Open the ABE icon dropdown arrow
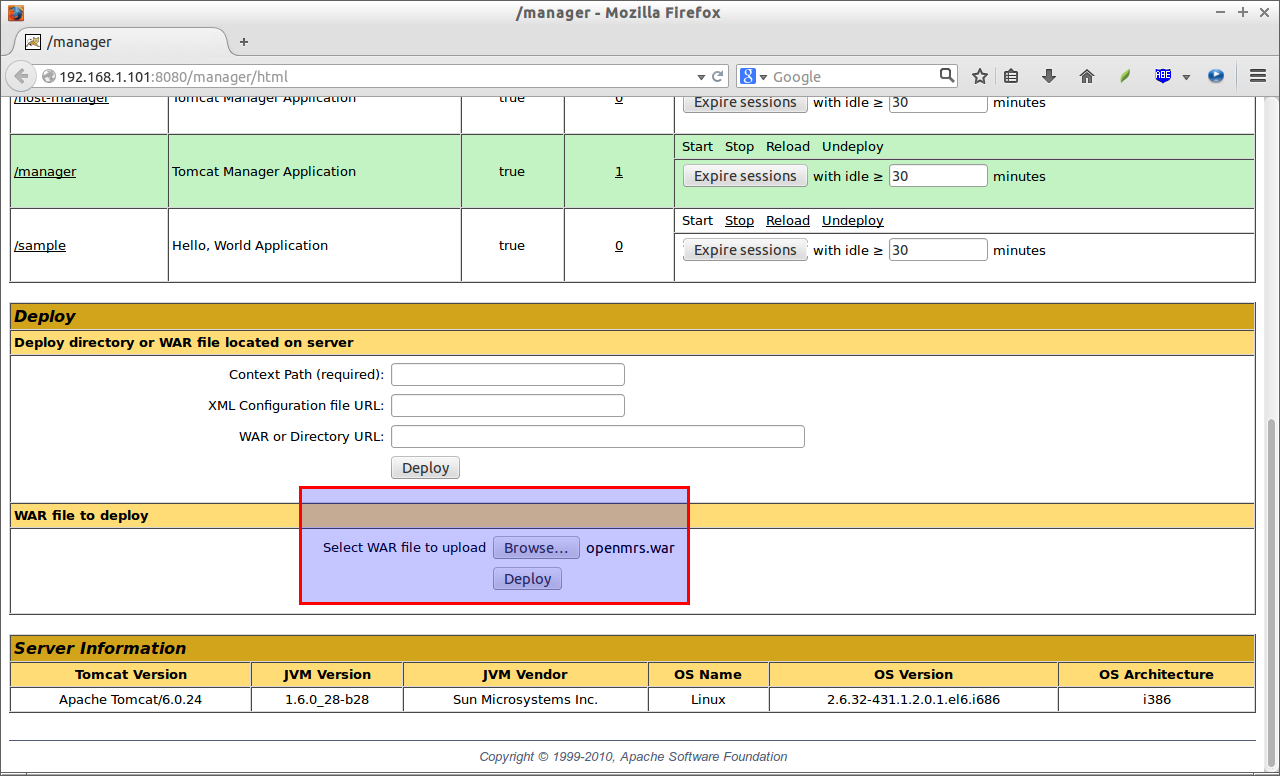 pos(1186,77)
